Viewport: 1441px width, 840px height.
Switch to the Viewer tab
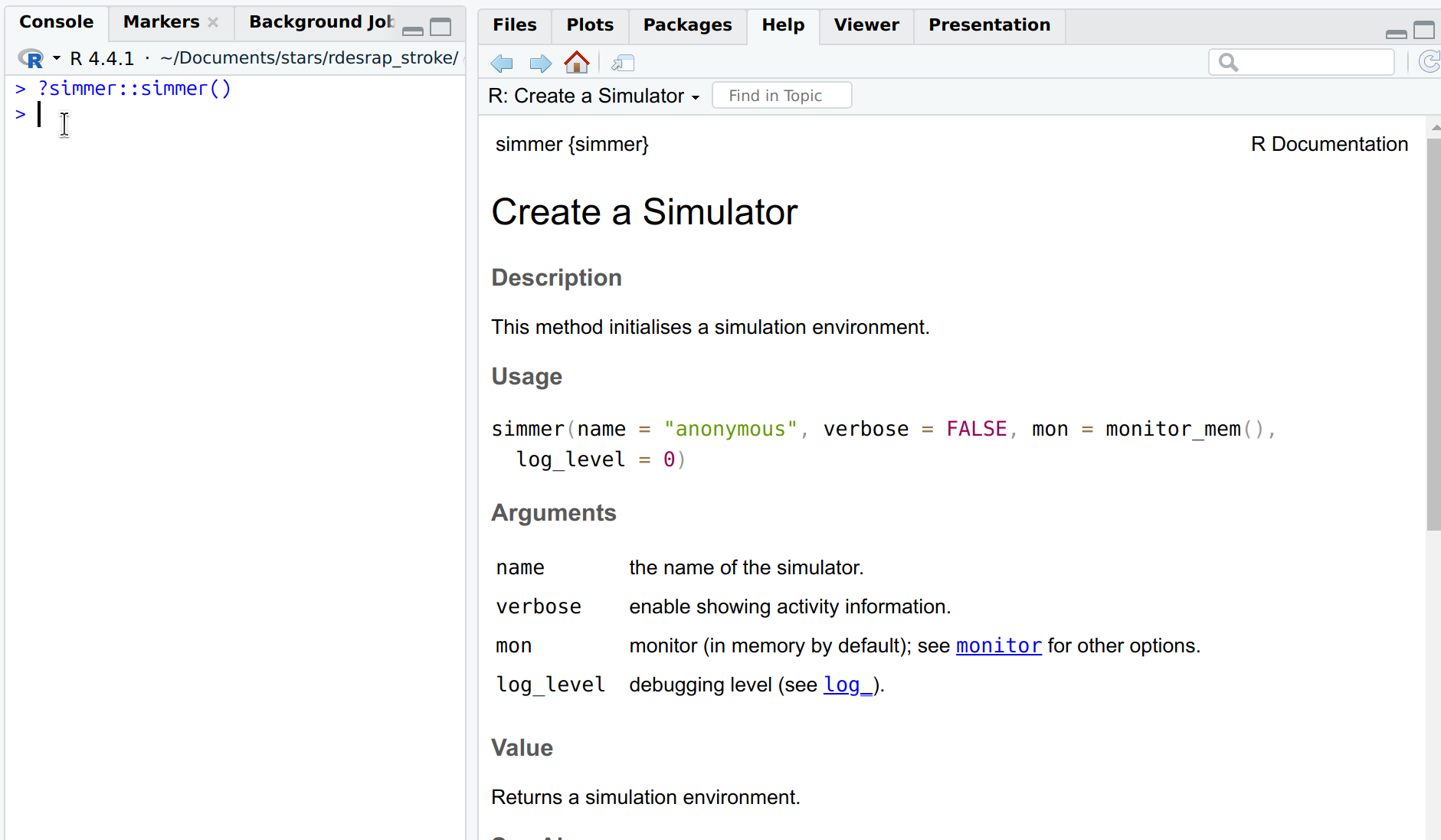coord(866,25)
